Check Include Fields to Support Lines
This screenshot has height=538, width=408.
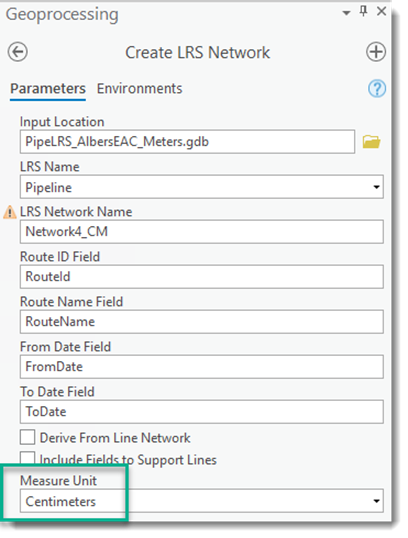pyautogui.click(x=27, y=458)
